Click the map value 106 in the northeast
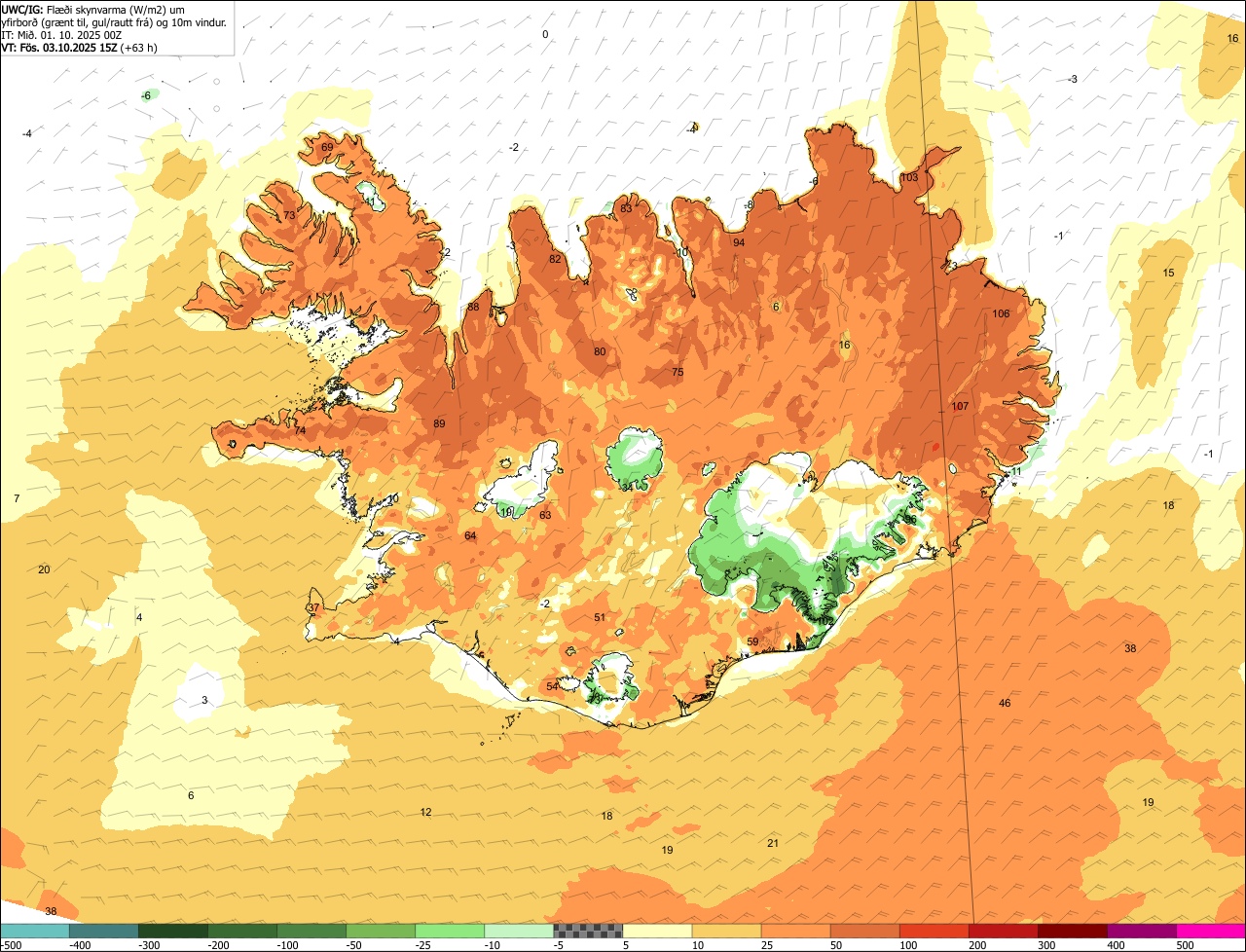 1001,313
